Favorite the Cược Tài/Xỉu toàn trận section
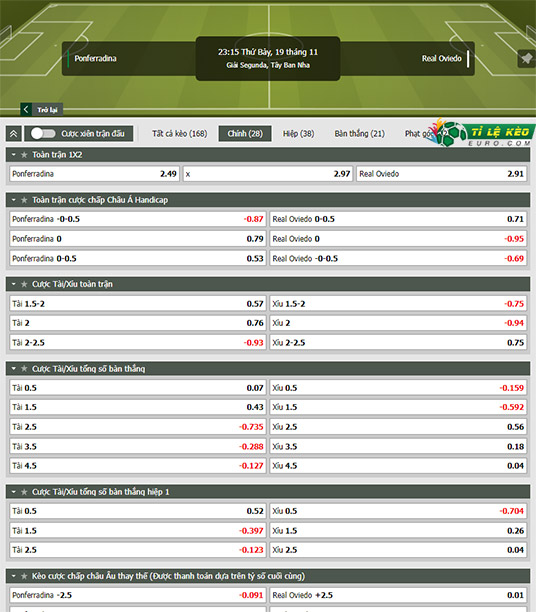This screenshot has height=612, width=536. tap(24, 284)
